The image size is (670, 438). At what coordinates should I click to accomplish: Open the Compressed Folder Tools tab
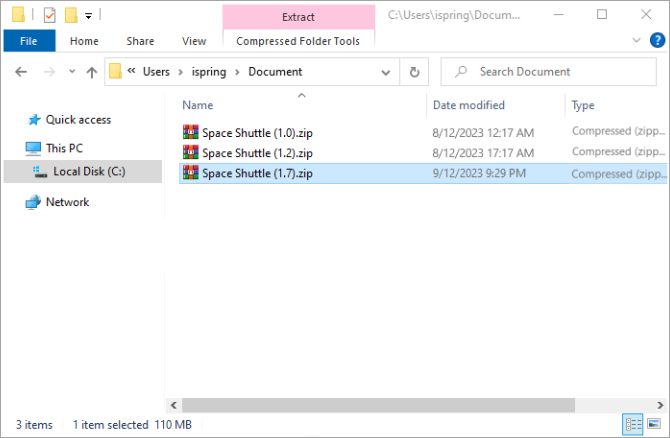pos(299,41)
